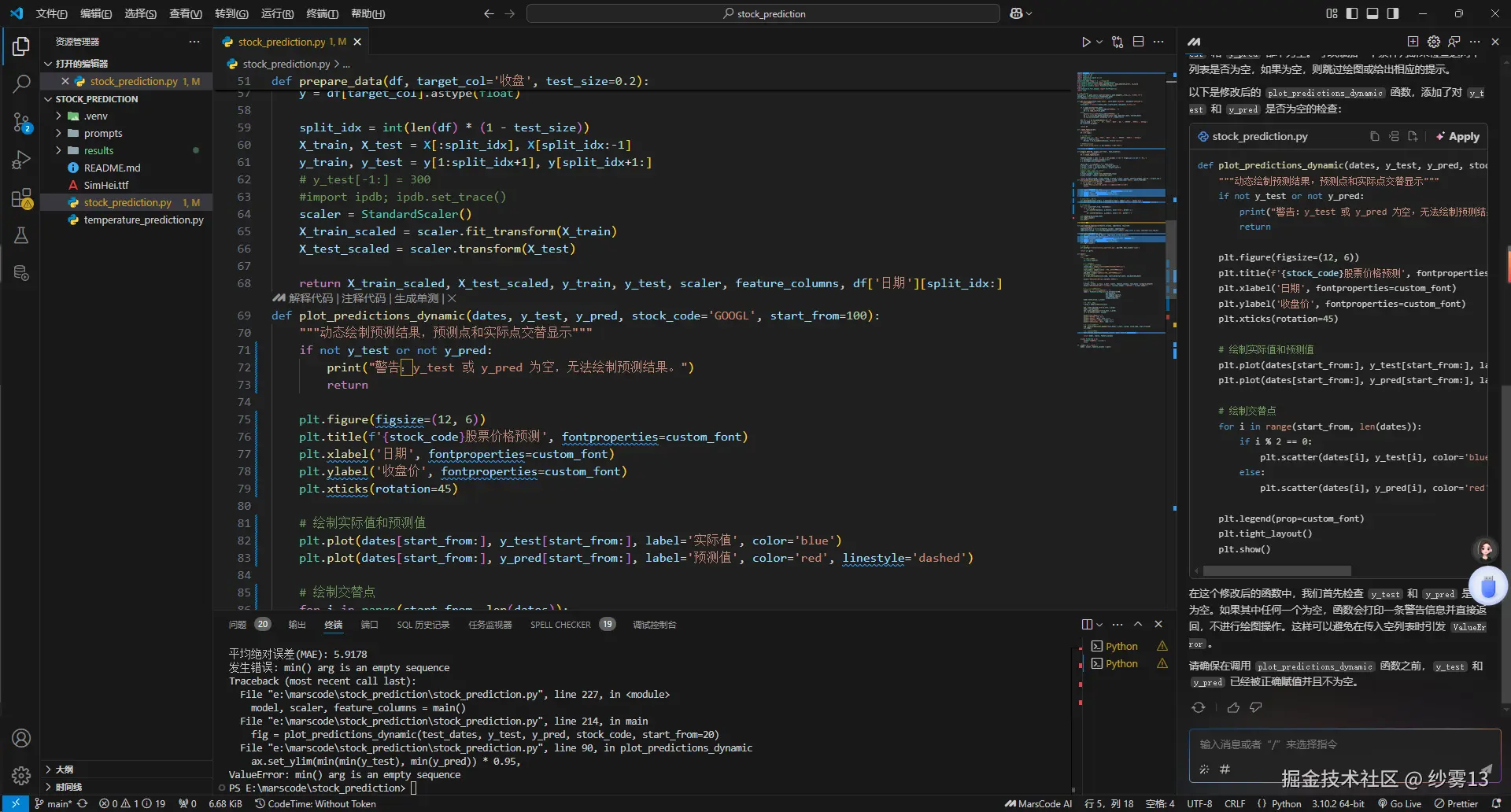
Task: Open the Extensions view
Action: (21, 198)
